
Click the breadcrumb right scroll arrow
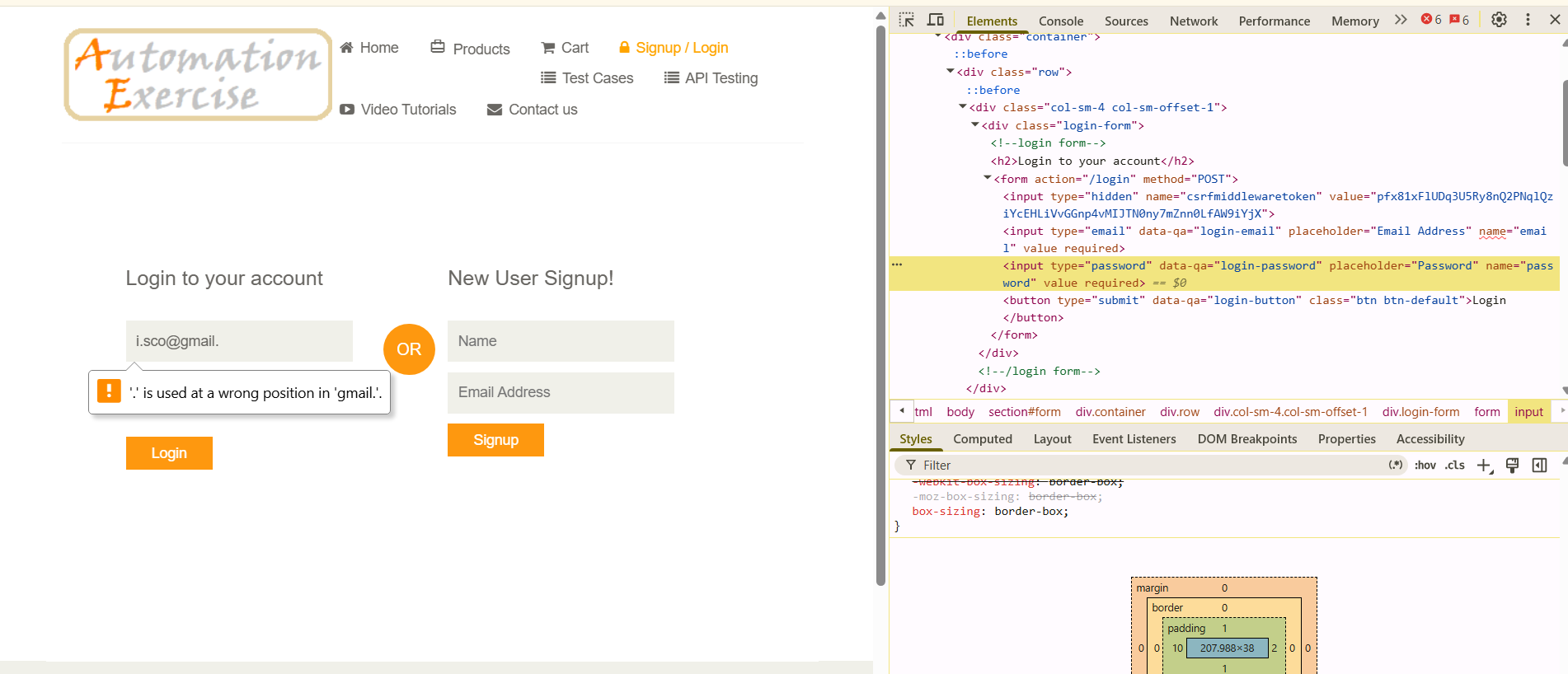coord(1562,410)
